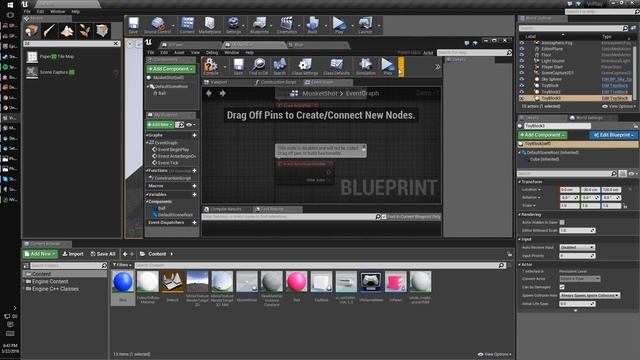Click the Simulation icon in blueprint toolbar
The height and width of the screenshot is (360, 640).
(x=365, y=67)
